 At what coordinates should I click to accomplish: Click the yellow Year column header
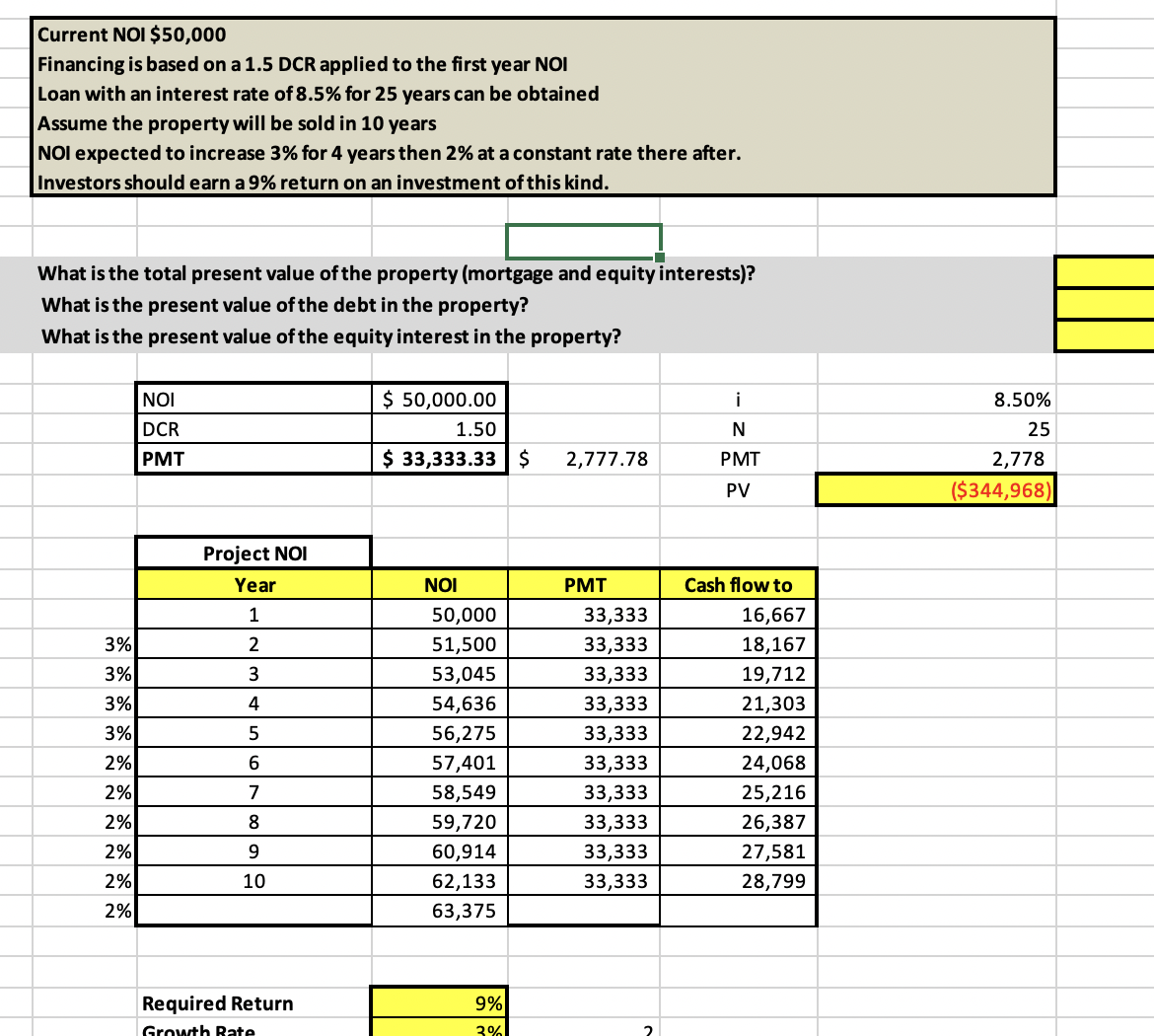coord(252,584)
